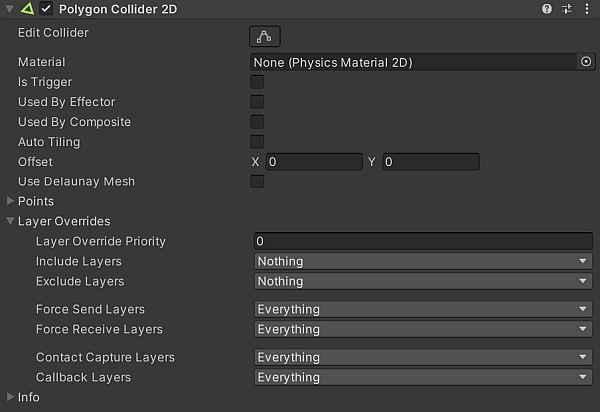Open the Force Send Layers dropdown
Screen dimensions: 600x412
(x=422, y=309)
